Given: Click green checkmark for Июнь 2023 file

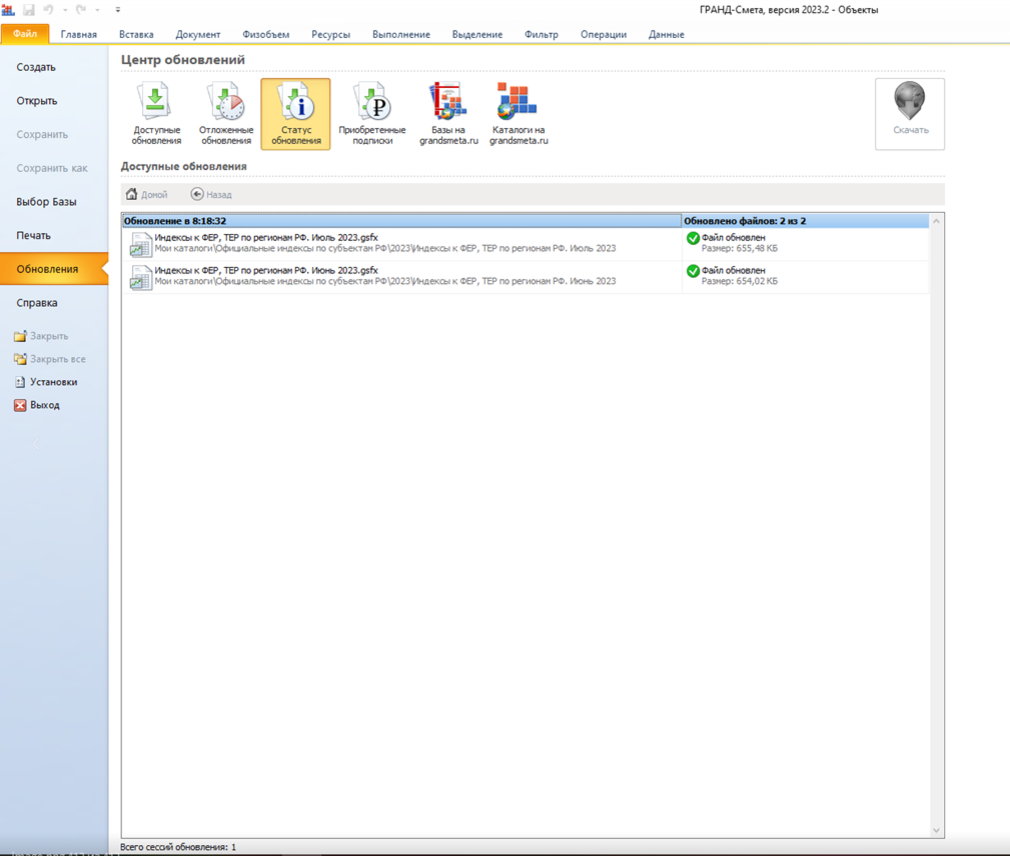Looking at the screenshot, I should click(x=693, y=271).
